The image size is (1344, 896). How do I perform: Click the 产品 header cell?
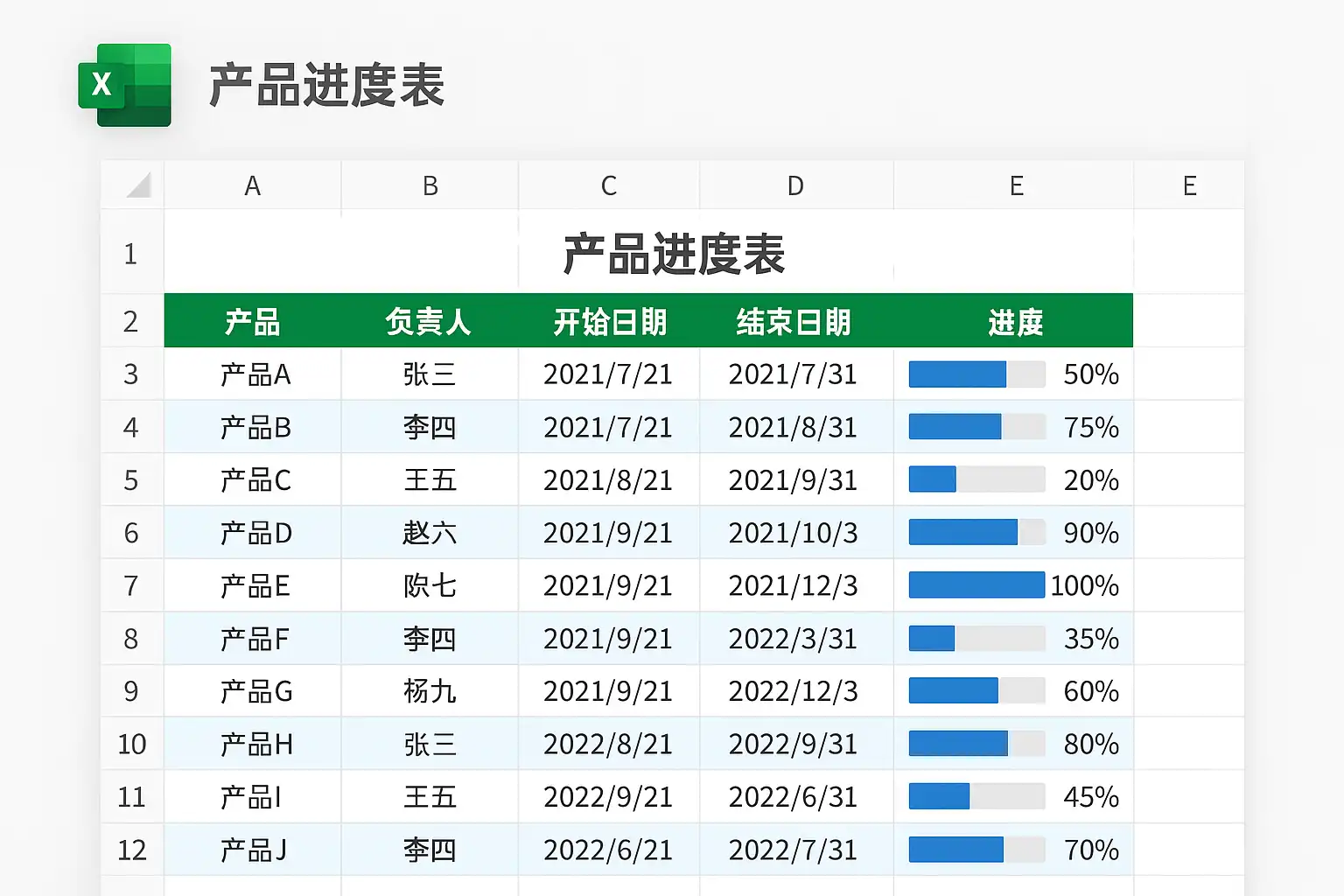[252, 321]
